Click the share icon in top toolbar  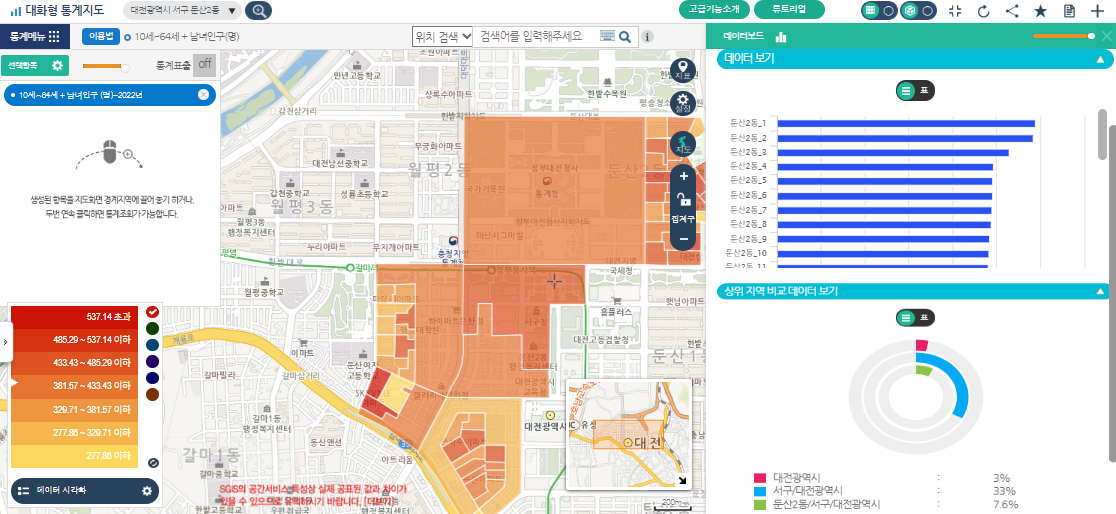[1012, 11]
